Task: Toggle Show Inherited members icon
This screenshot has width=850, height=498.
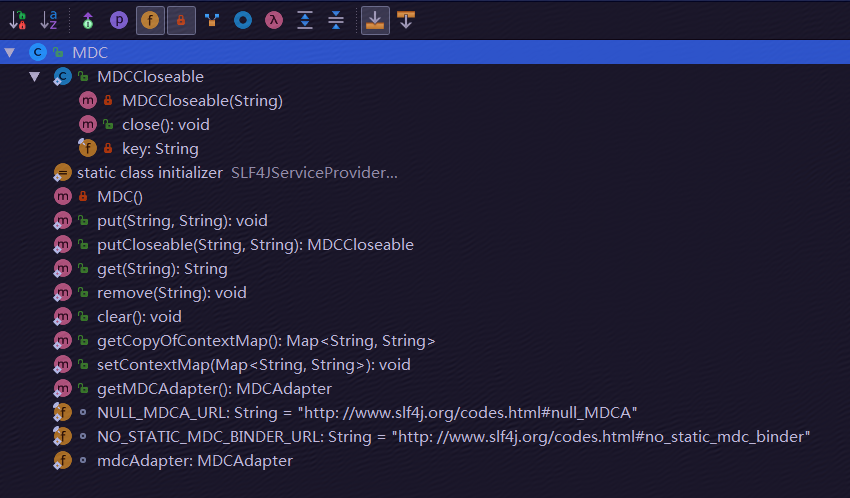Action: coord(88,21)
